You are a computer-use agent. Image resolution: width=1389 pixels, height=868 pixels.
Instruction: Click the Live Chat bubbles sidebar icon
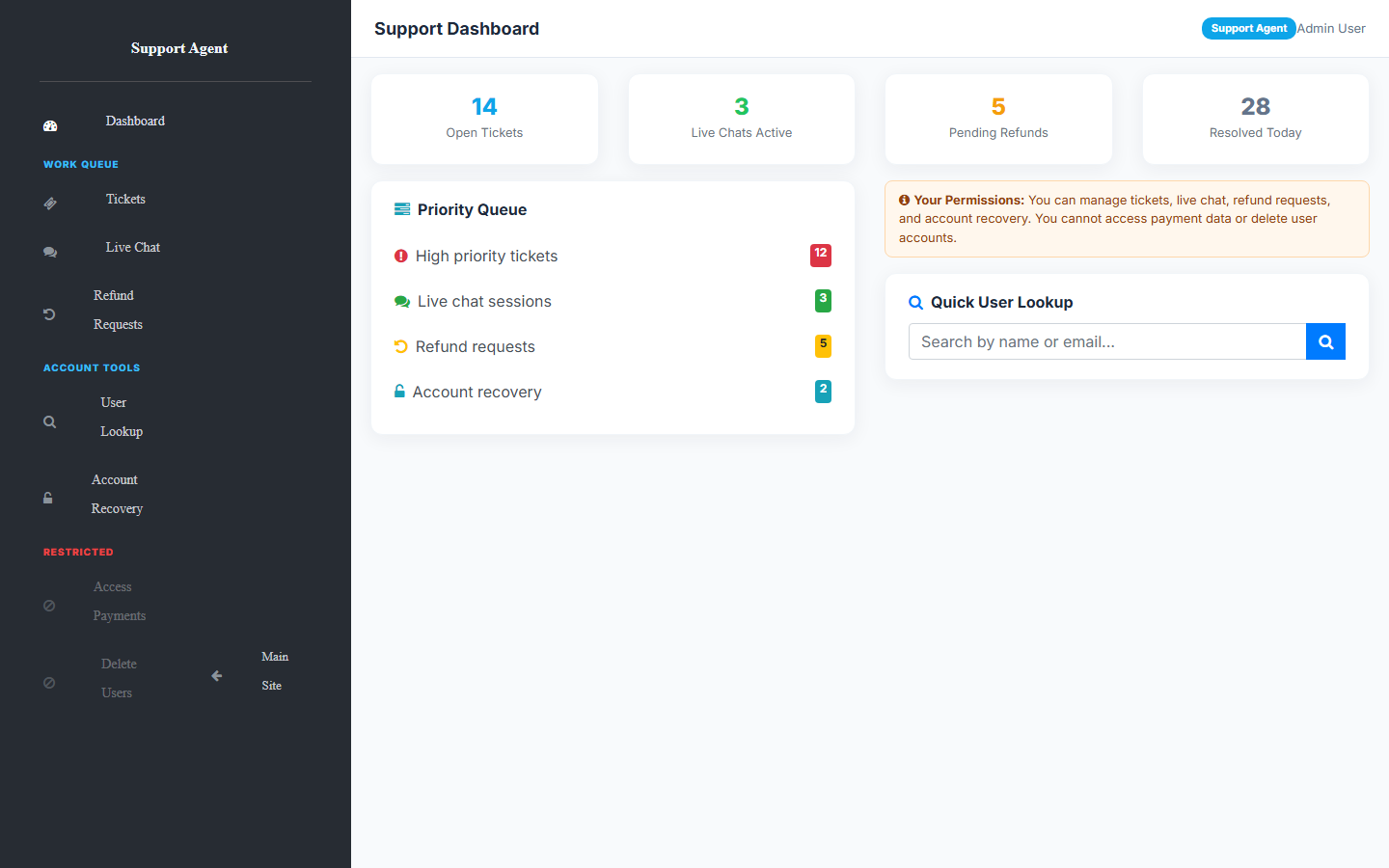pos(50,252)
